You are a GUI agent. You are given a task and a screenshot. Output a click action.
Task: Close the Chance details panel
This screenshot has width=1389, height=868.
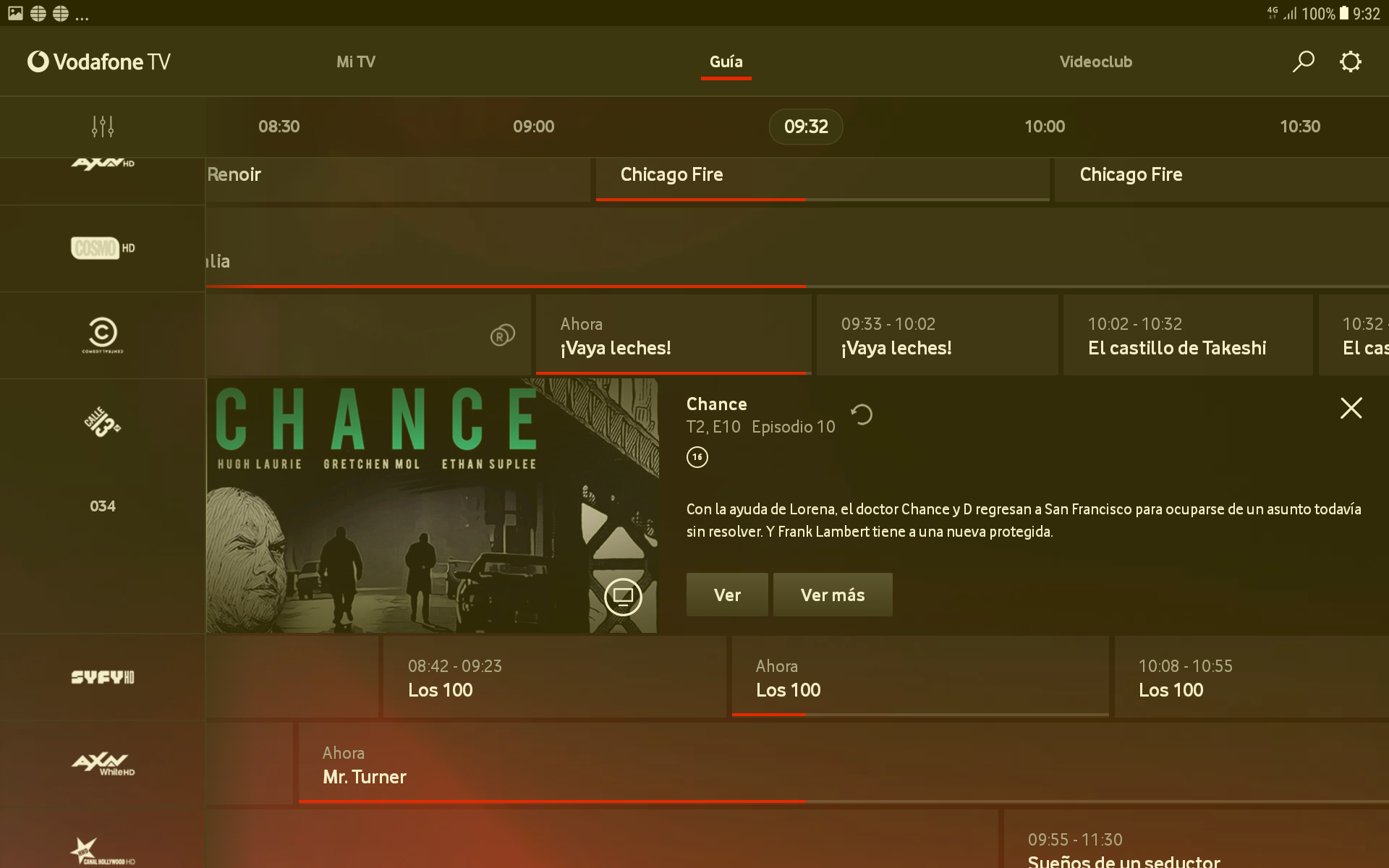click(x=1351, y=408)
